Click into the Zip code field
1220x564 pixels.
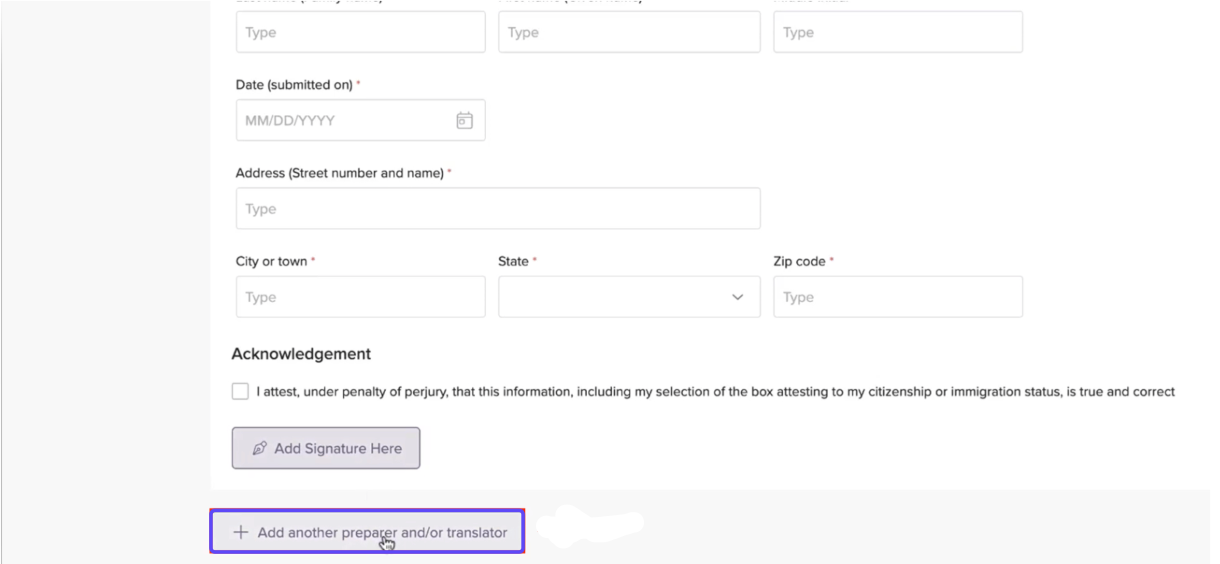[x=897, y=297]
